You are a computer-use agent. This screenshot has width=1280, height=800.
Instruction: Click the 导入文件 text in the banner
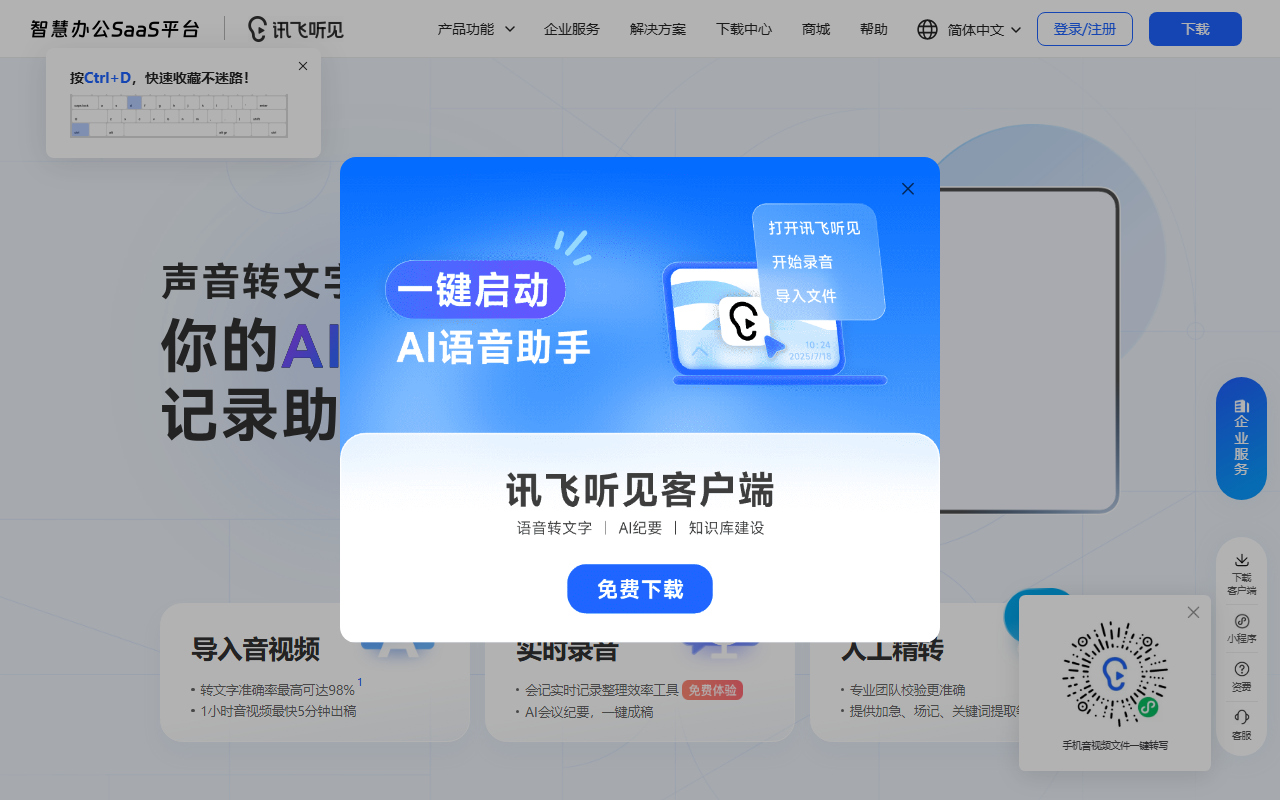pos(806,296)
